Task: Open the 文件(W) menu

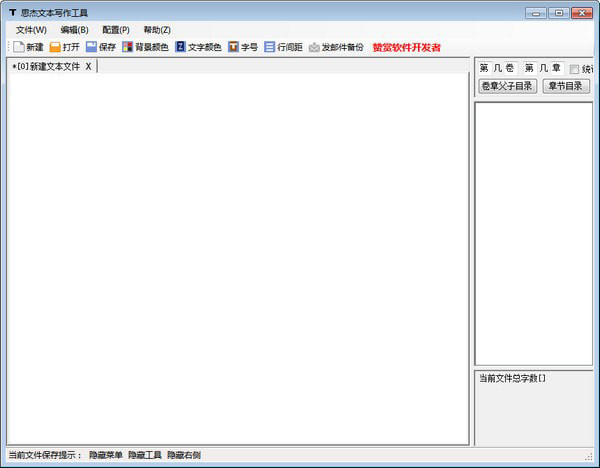Action: (31, 30)
